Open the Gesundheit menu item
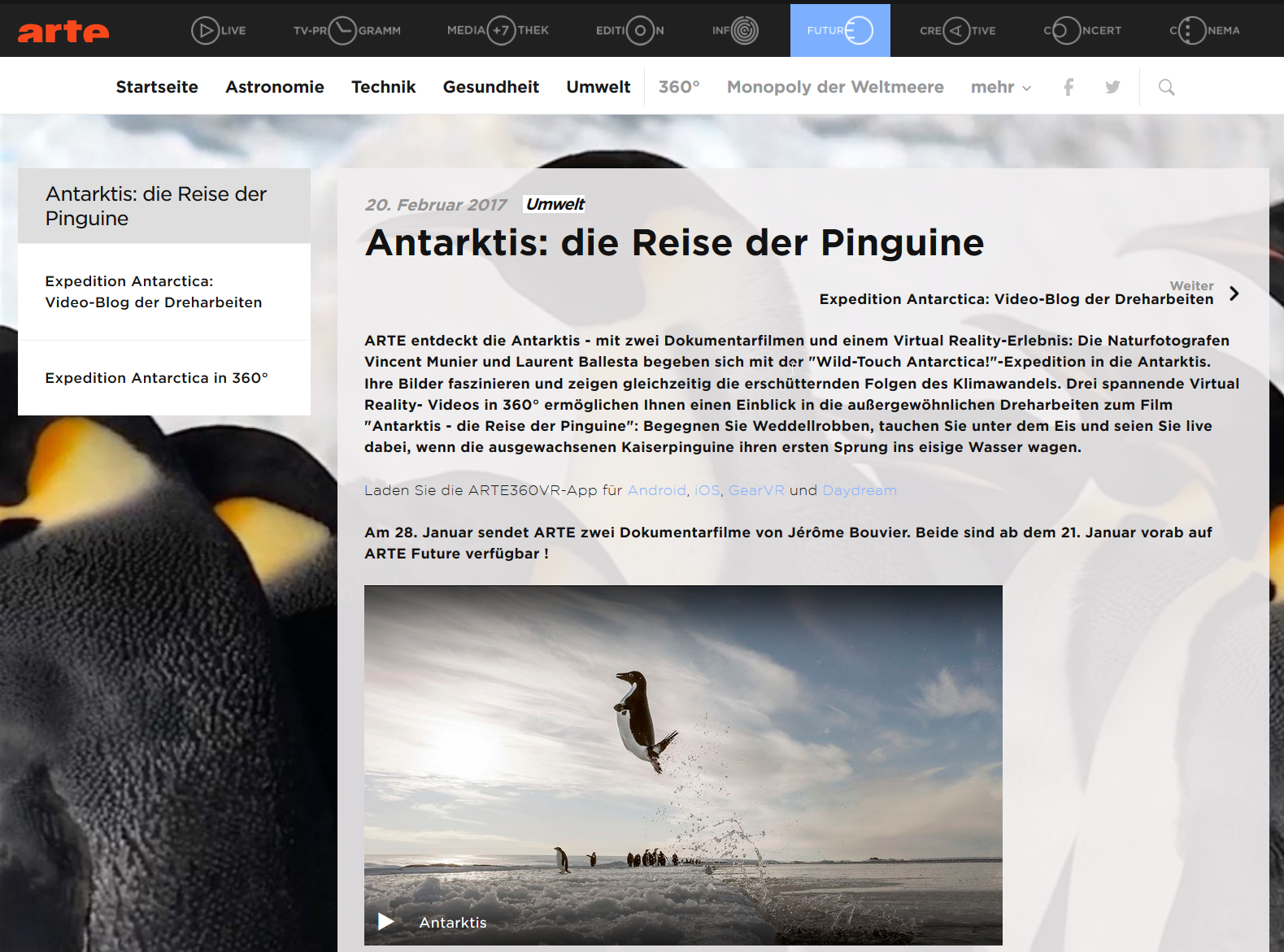The image size is (1284, 952). (x=490, y=87)
